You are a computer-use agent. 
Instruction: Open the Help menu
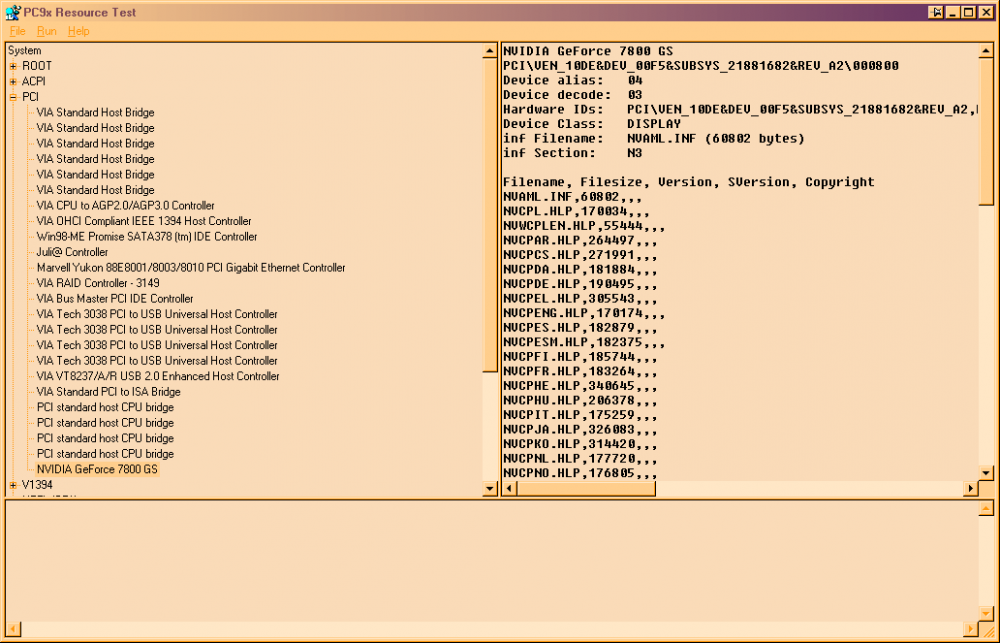click(78, 31)
